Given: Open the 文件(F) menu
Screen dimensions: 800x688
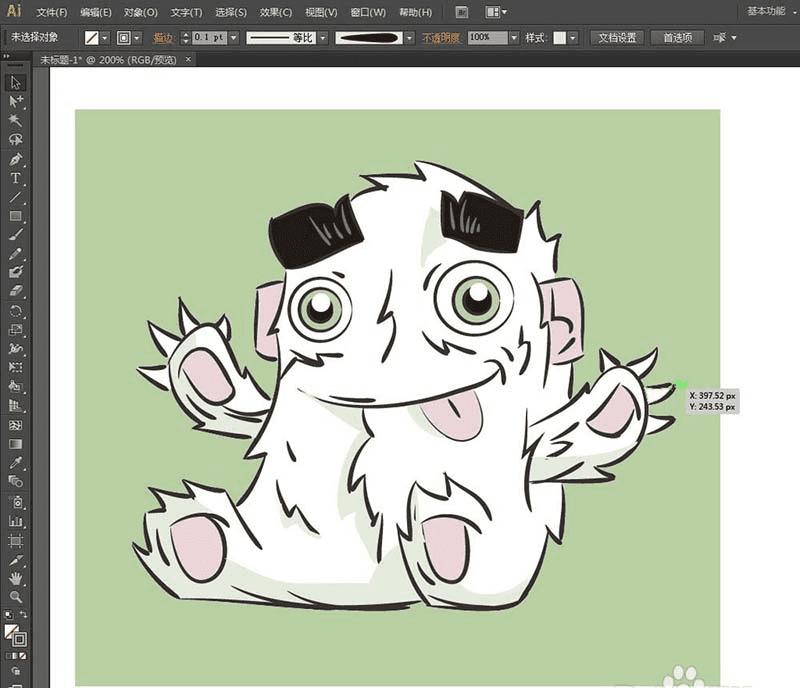Looking at the screenshot, I should tap(52, 12).
